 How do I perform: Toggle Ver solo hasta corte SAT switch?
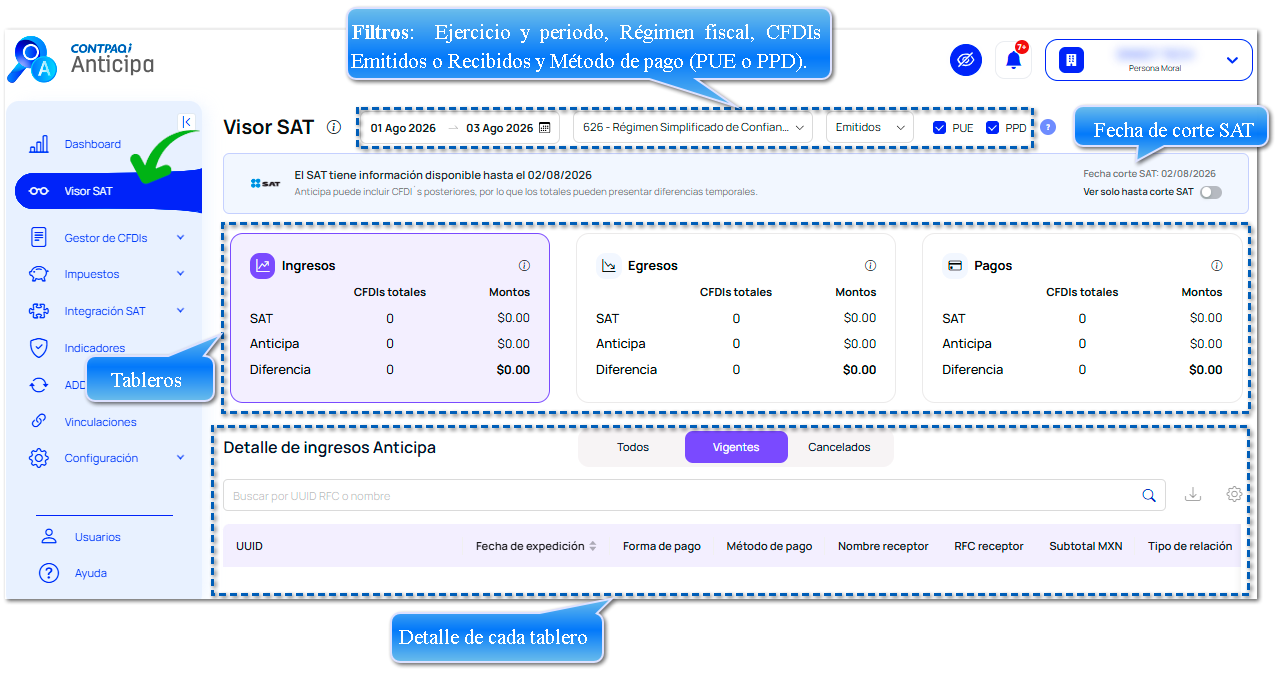click(1210, 192)
